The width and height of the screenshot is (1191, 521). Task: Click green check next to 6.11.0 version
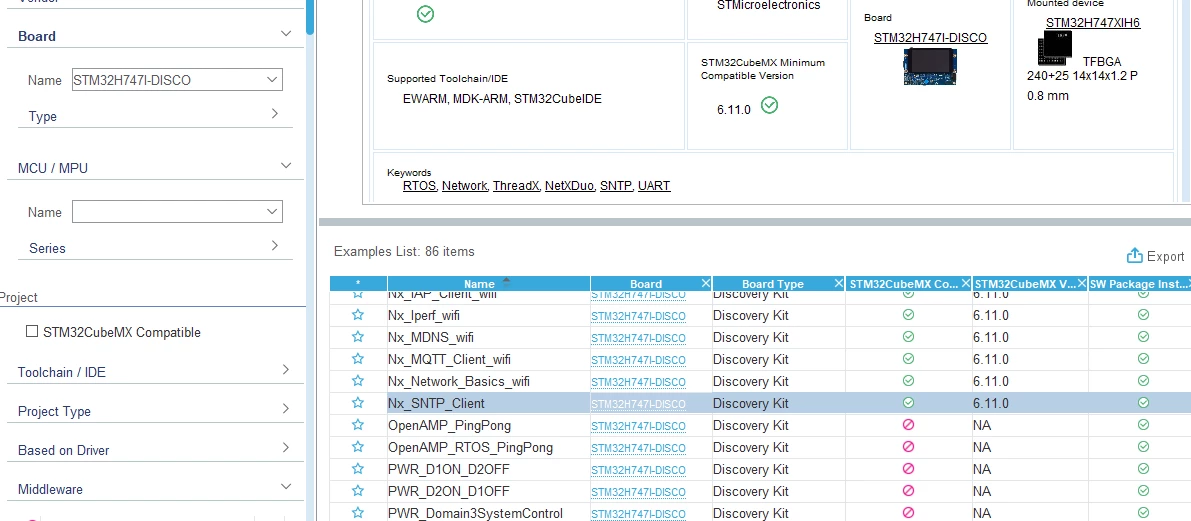tap(769, 106)
